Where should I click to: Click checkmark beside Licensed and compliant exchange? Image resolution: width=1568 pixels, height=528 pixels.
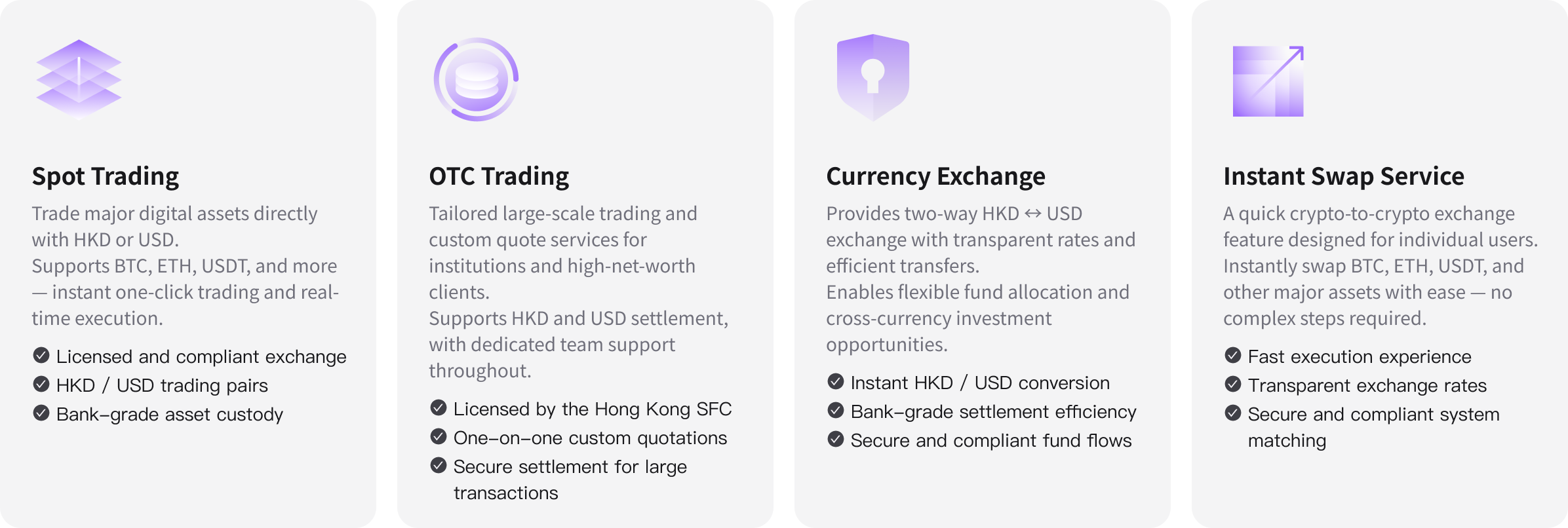[x=41, y=356]
